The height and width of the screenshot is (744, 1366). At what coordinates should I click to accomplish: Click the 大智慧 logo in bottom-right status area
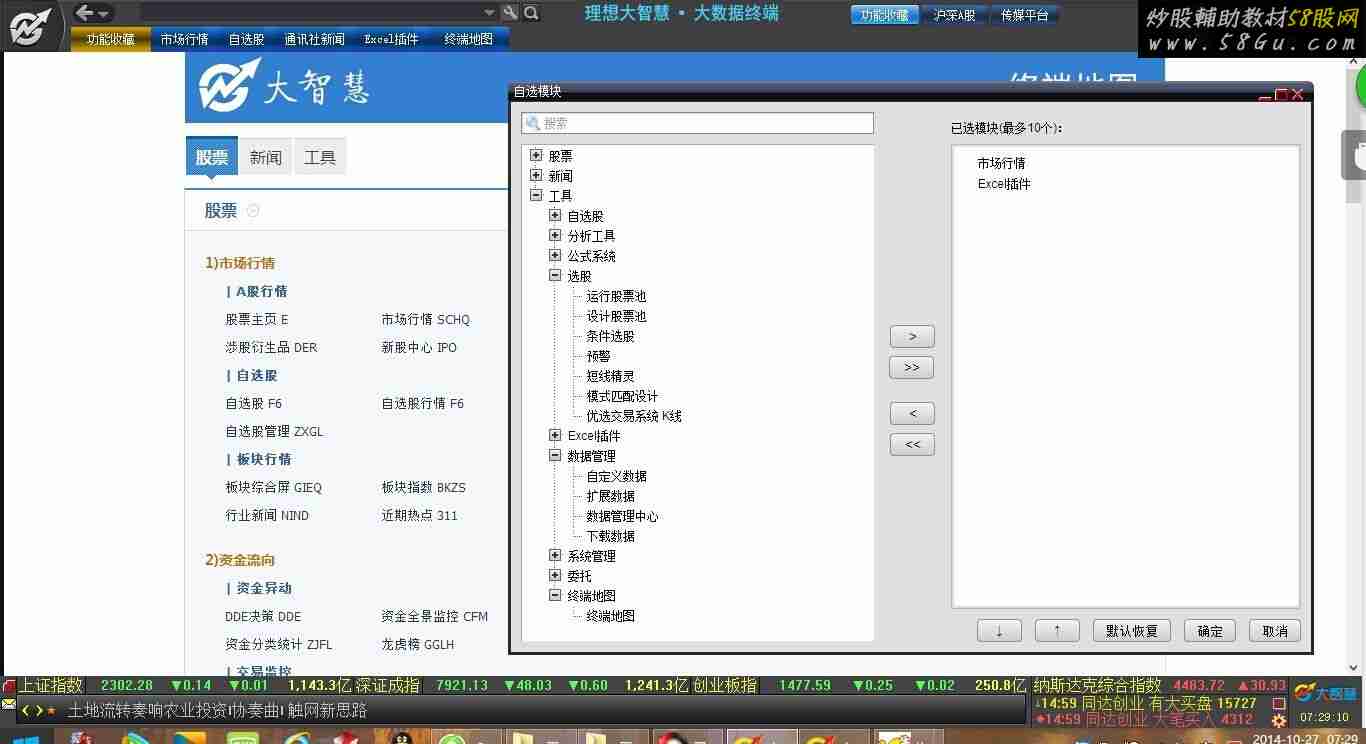tap(1326, 692)
